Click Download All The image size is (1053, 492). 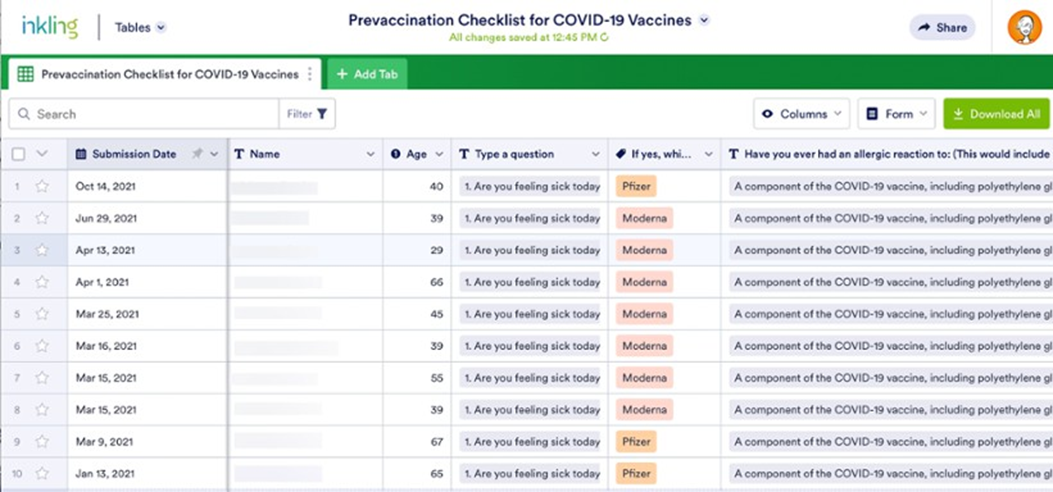point(995,114)
